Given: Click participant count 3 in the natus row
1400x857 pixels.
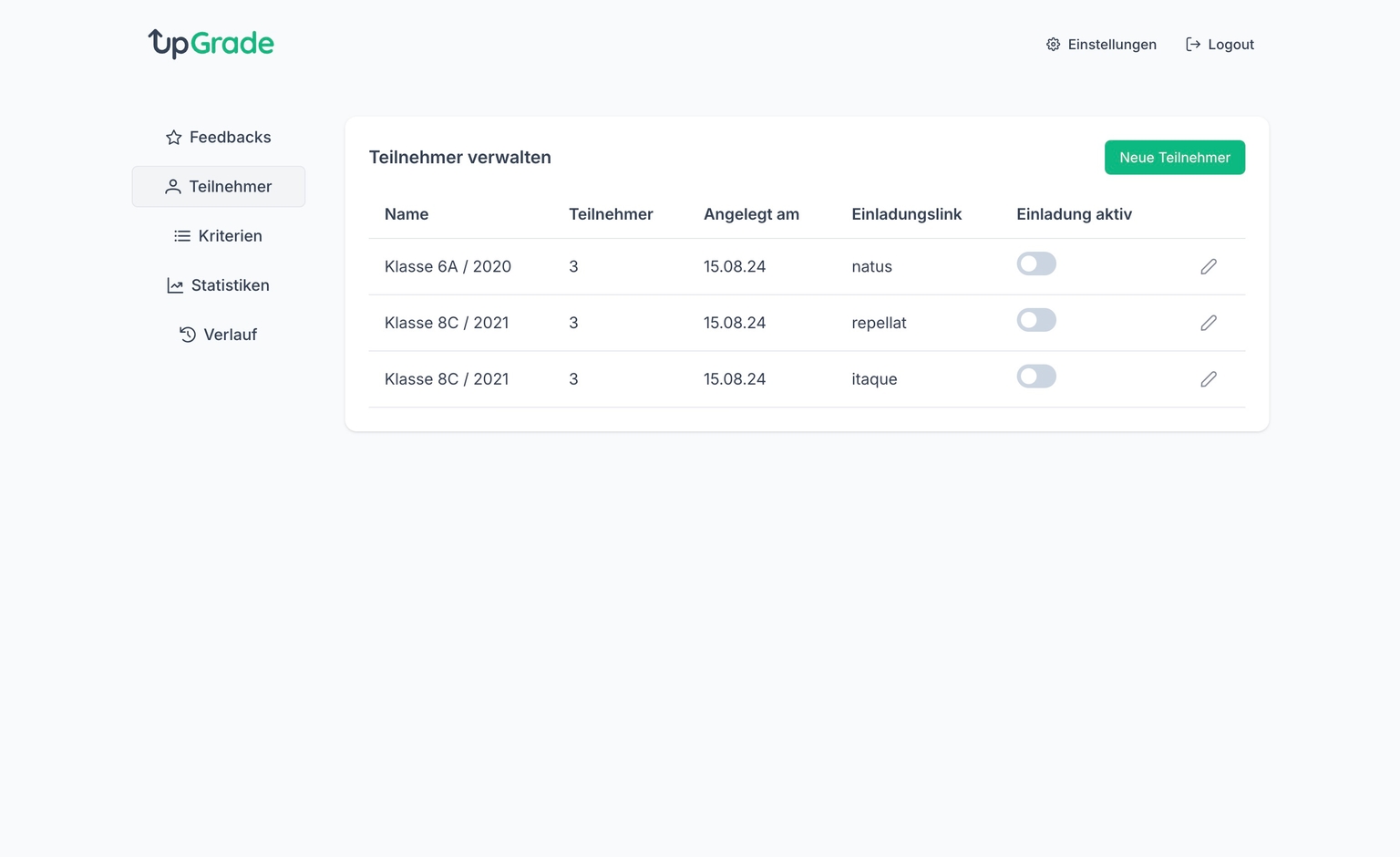Looking at the screenshot, I should click(x=573, y=266).
